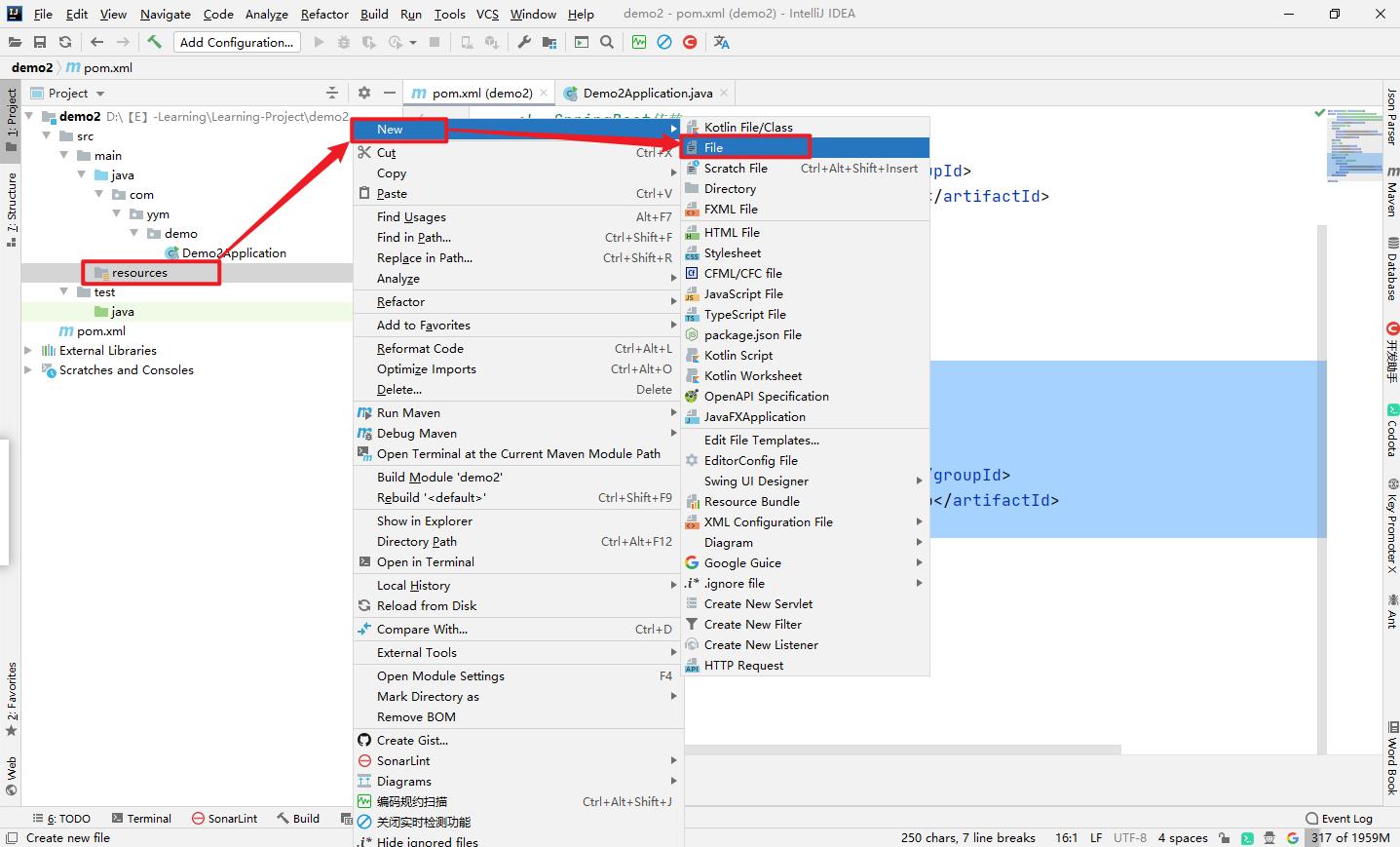Choose Kotlin File/Class in New submenu

point(807,127)
